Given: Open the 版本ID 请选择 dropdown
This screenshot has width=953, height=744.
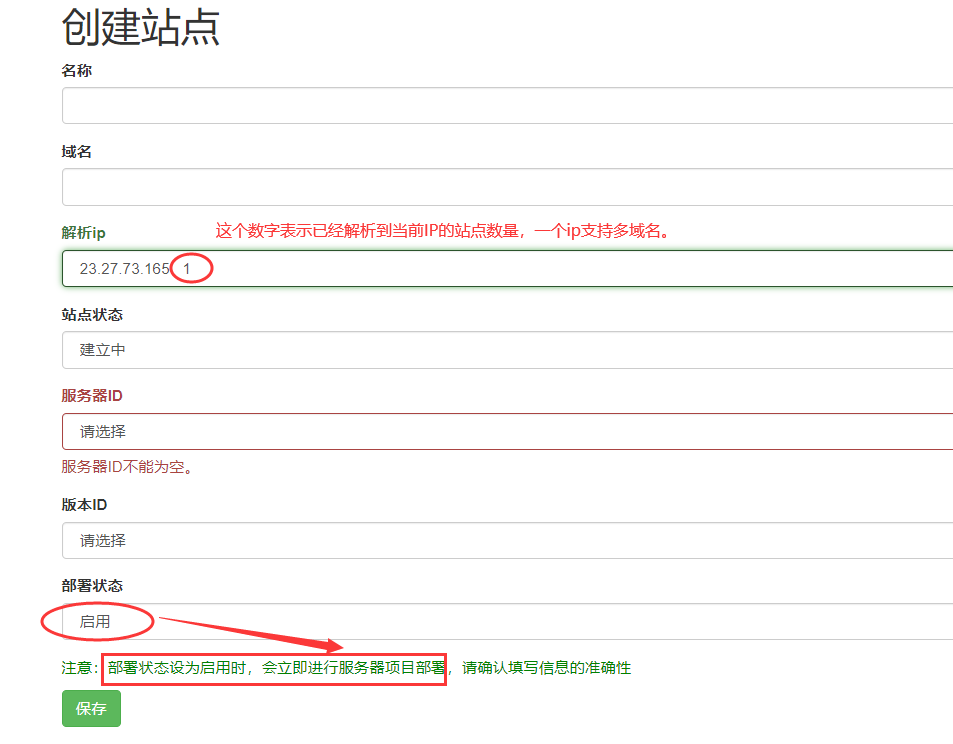Looking at the screenshot, I should (x=507, y=540).
